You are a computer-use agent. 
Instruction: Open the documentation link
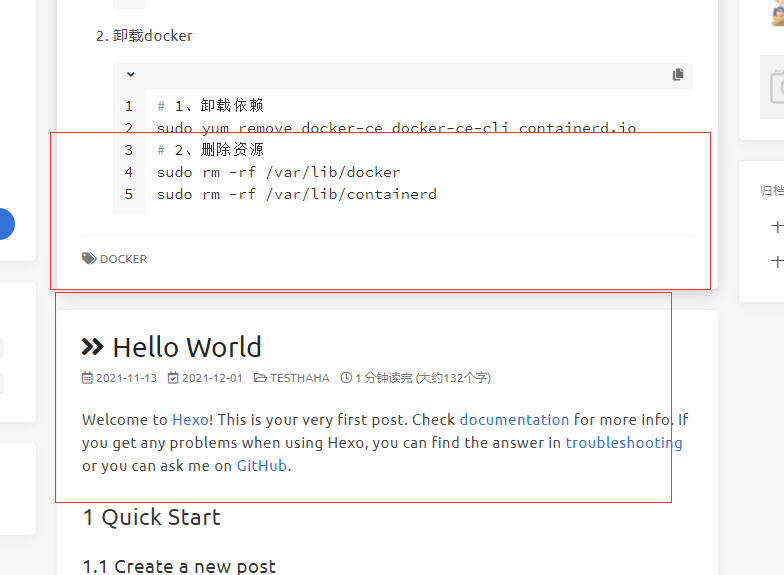(x=514, y=420)
